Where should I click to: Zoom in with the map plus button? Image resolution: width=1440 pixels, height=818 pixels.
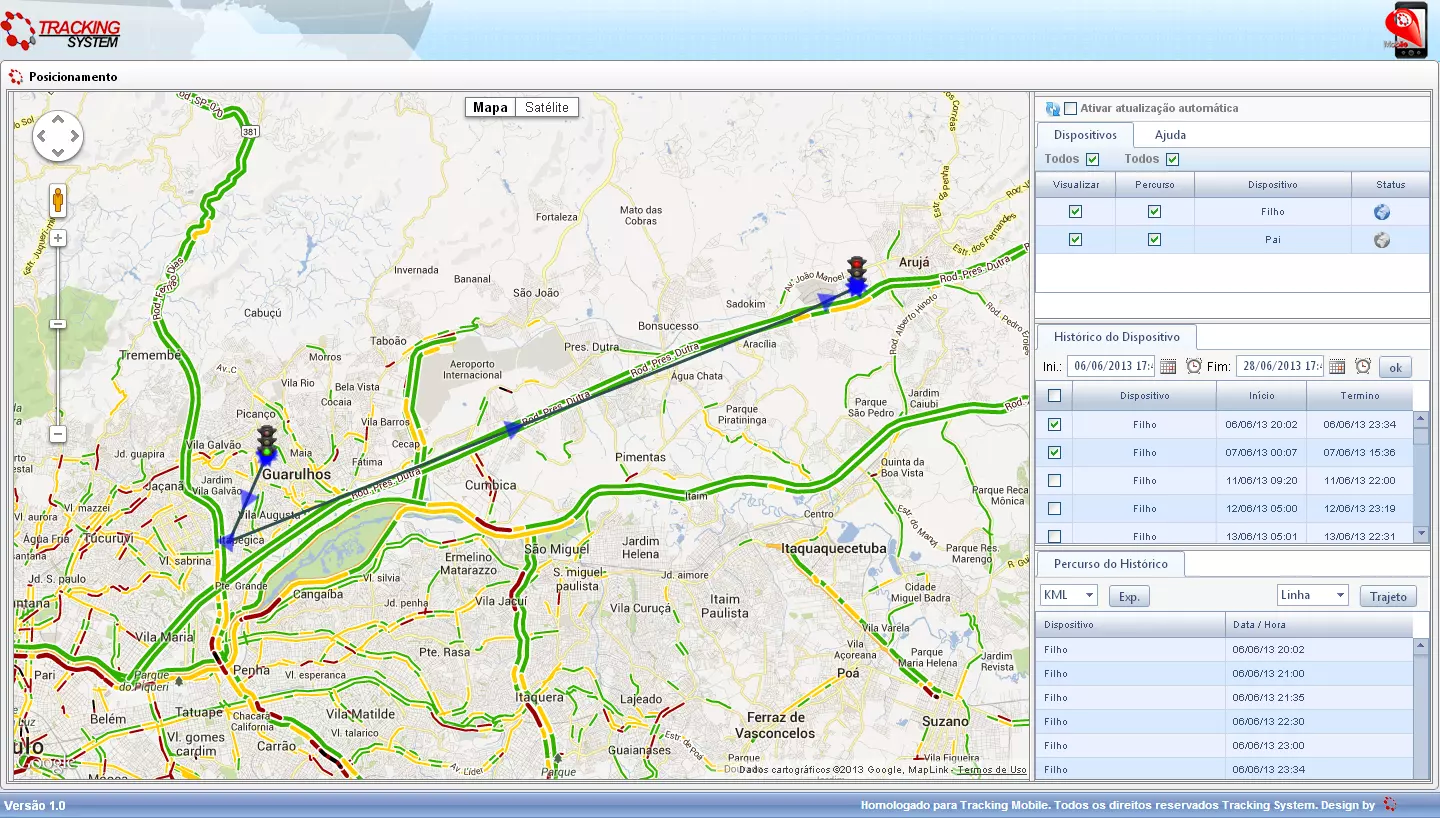point(58,238)
